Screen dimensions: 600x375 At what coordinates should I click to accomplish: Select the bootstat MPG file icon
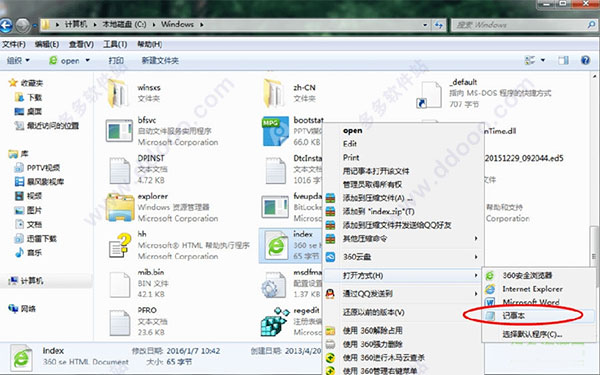[276, 131]
